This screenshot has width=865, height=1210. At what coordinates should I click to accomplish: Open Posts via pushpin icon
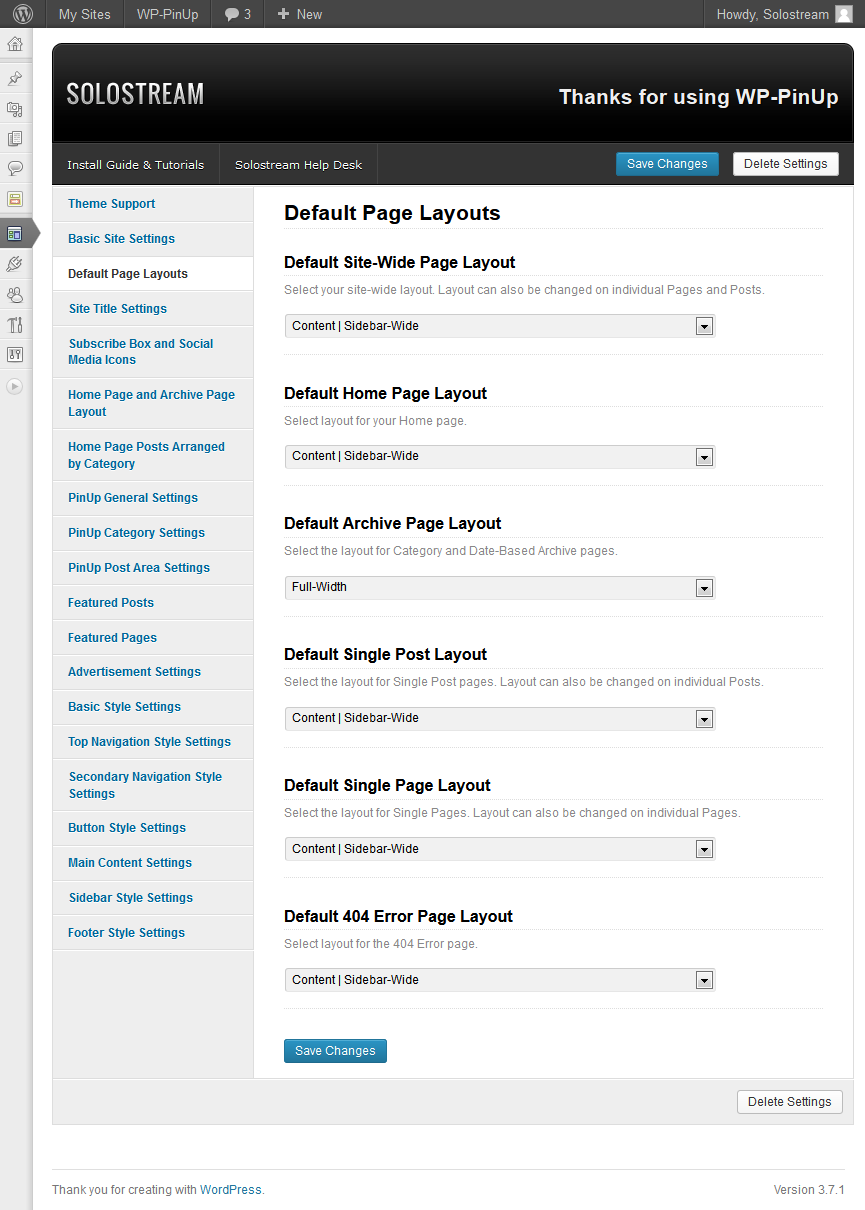click(15, 79)
